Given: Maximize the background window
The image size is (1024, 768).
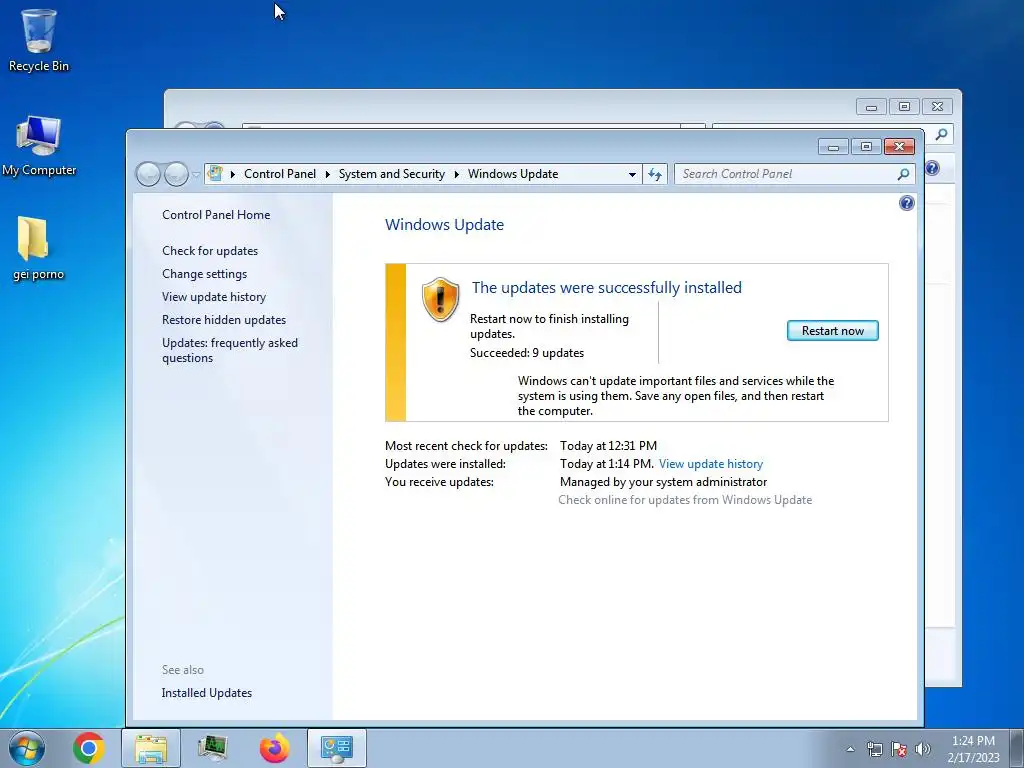Looking at the screenshot, I should coord(904,106).
